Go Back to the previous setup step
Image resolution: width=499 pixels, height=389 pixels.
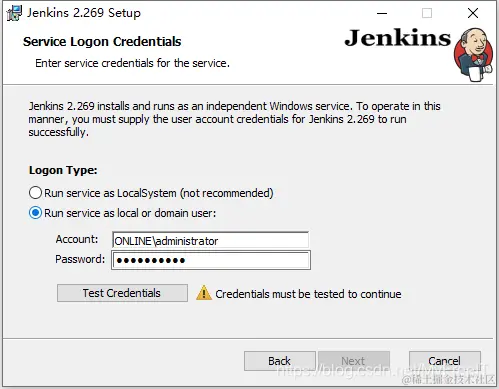[280, 361]
